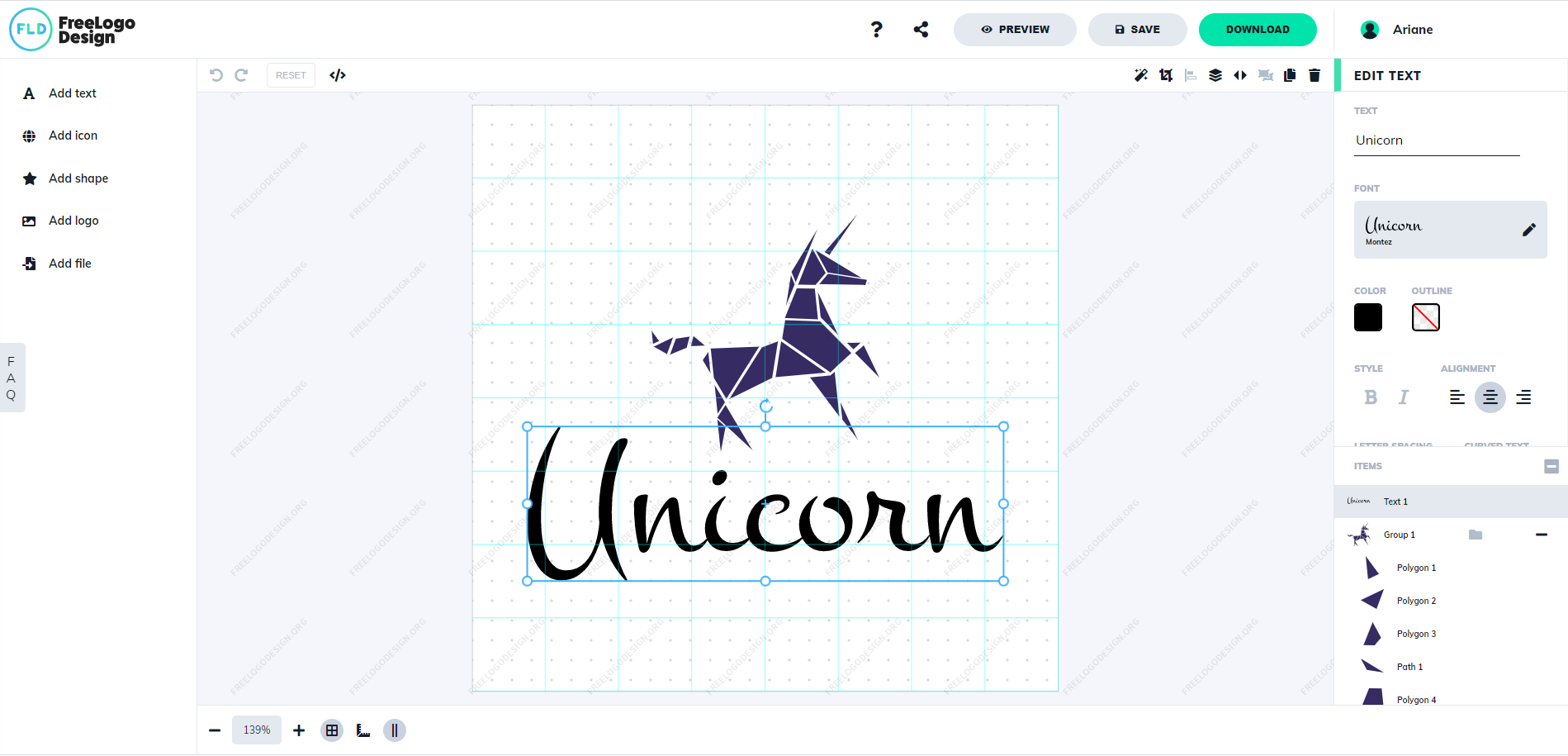Open the SVG code editor
This screenshot has width=1568, height=756.
(338, 74)
